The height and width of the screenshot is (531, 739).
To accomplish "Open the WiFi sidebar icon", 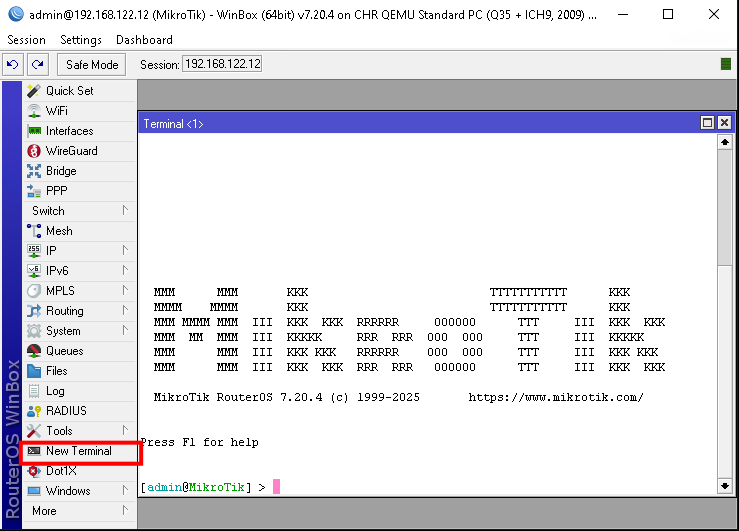I will 34,111.
